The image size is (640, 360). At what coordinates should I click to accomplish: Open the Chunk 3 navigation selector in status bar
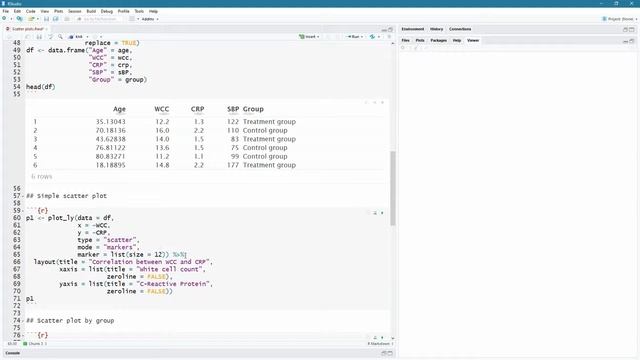[x=35, y=344]
